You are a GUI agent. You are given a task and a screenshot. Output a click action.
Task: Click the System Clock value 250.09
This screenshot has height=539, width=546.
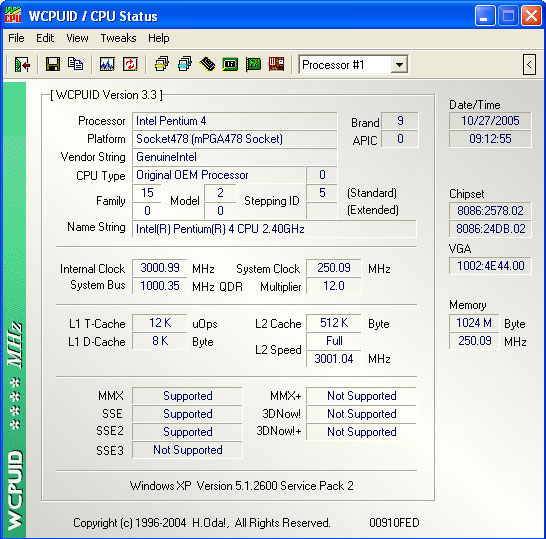334,268
